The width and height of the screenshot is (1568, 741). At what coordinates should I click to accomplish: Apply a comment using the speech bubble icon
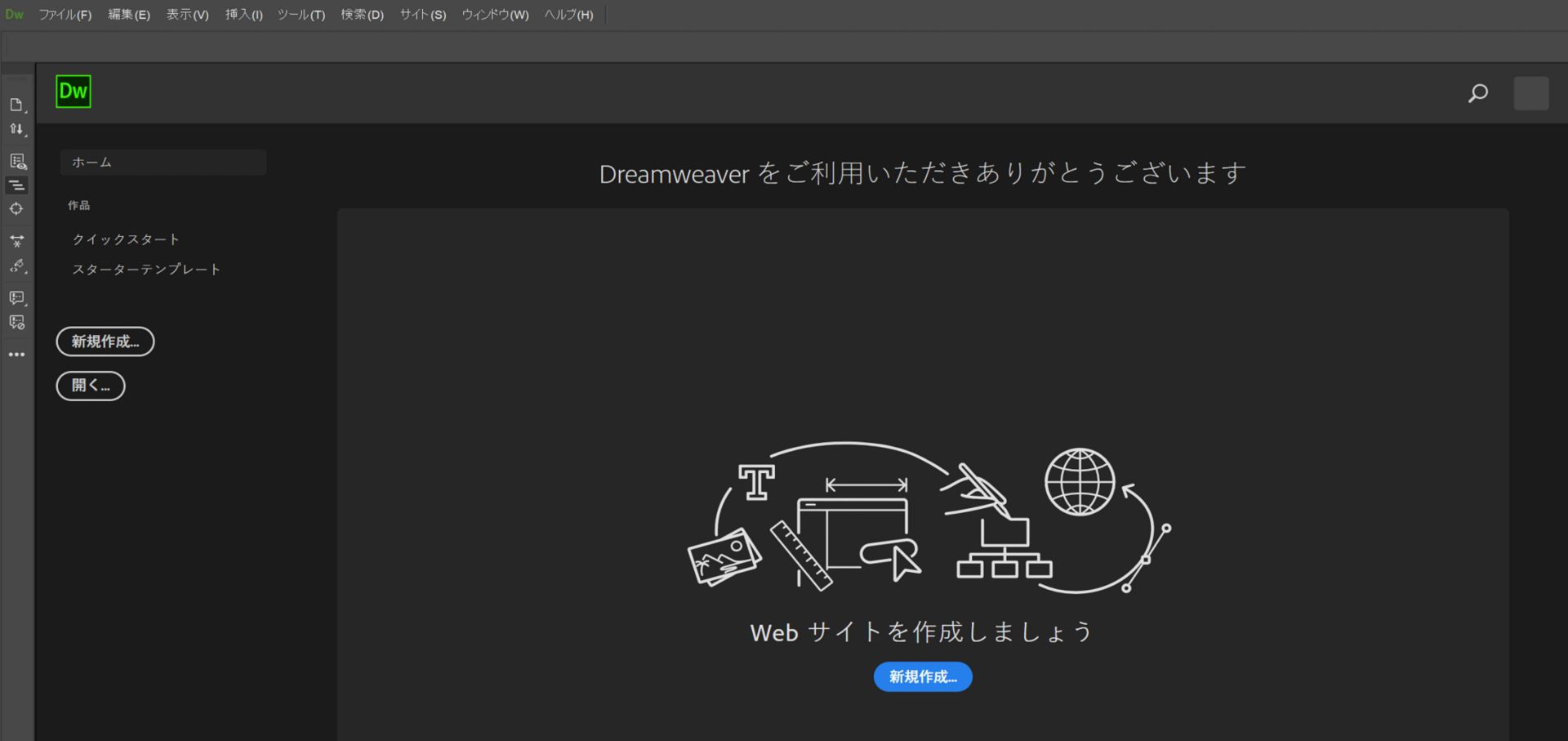click(x=16, y=297)
